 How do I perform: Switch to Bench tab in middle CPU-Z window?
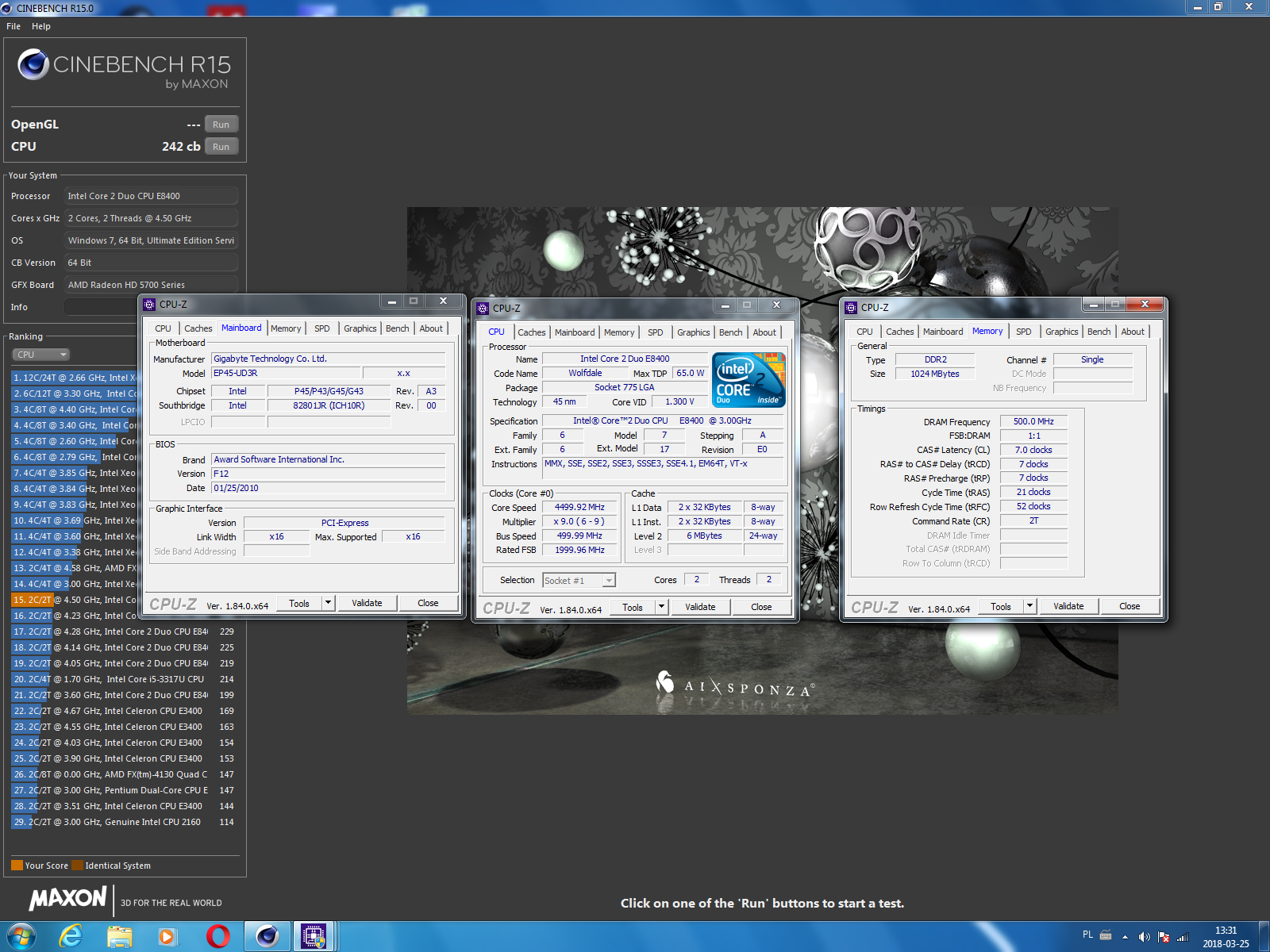click(x=730, y=332)
